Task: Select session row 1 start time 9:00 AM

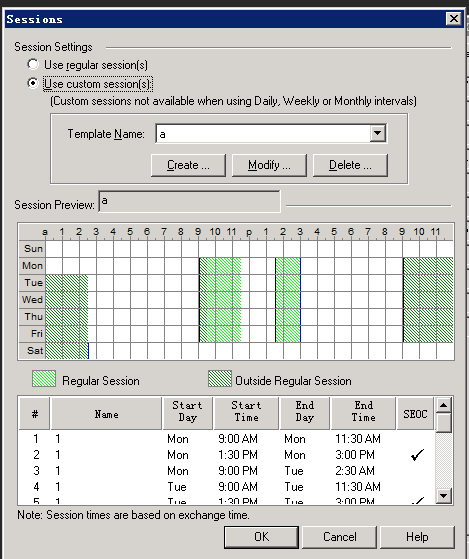Action: 238,439
